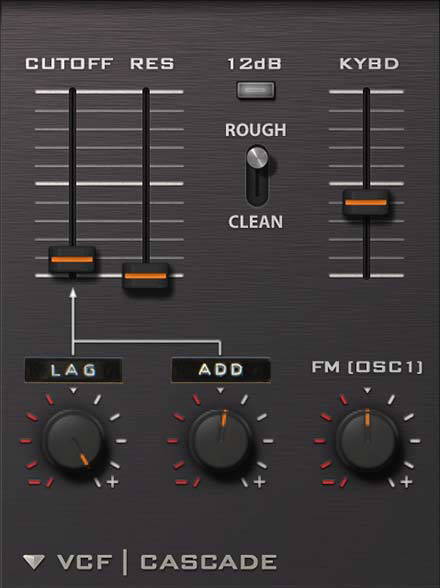Image resolution: width=440 pixels, height=588 pixels.
Task: Click the ADD modulation amount knob
Action: click(x=221, y=441)
